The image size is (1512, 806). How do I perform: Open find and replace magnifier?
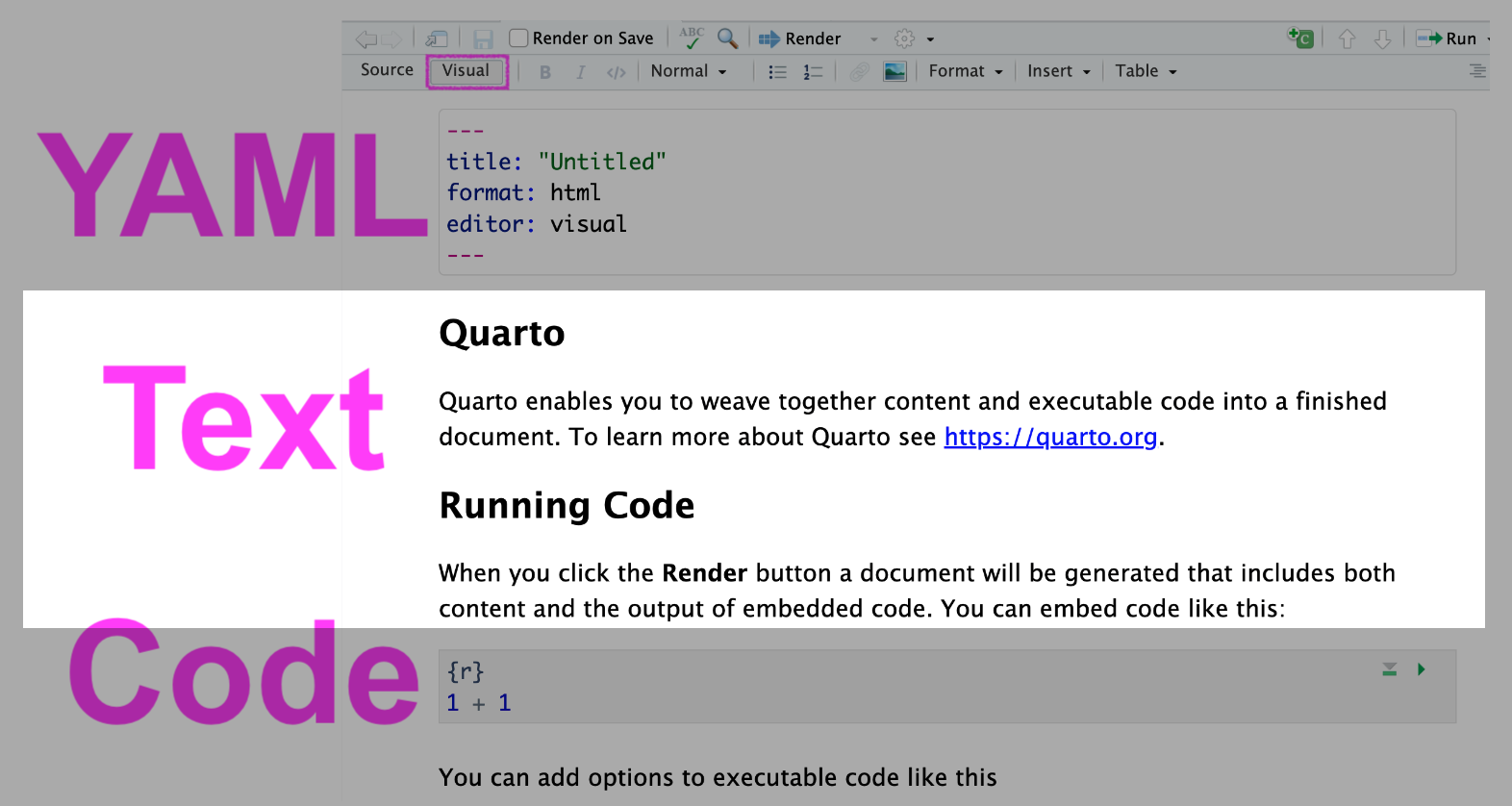coord(728,38)
